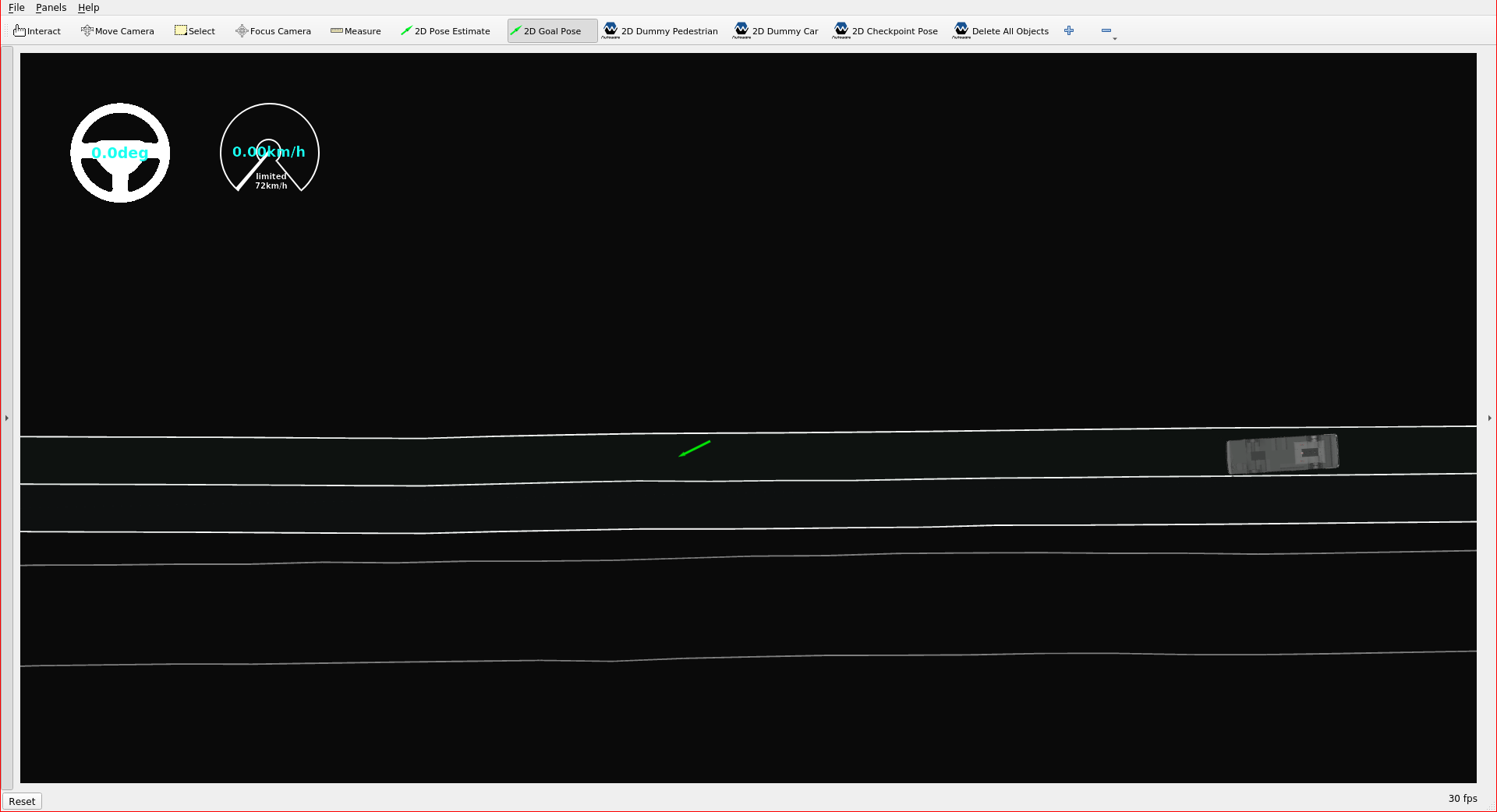Screen dimensions: 1497x812
Task: Select the 2D Dummy Pedestrian tool
Action: coord(660,30)
